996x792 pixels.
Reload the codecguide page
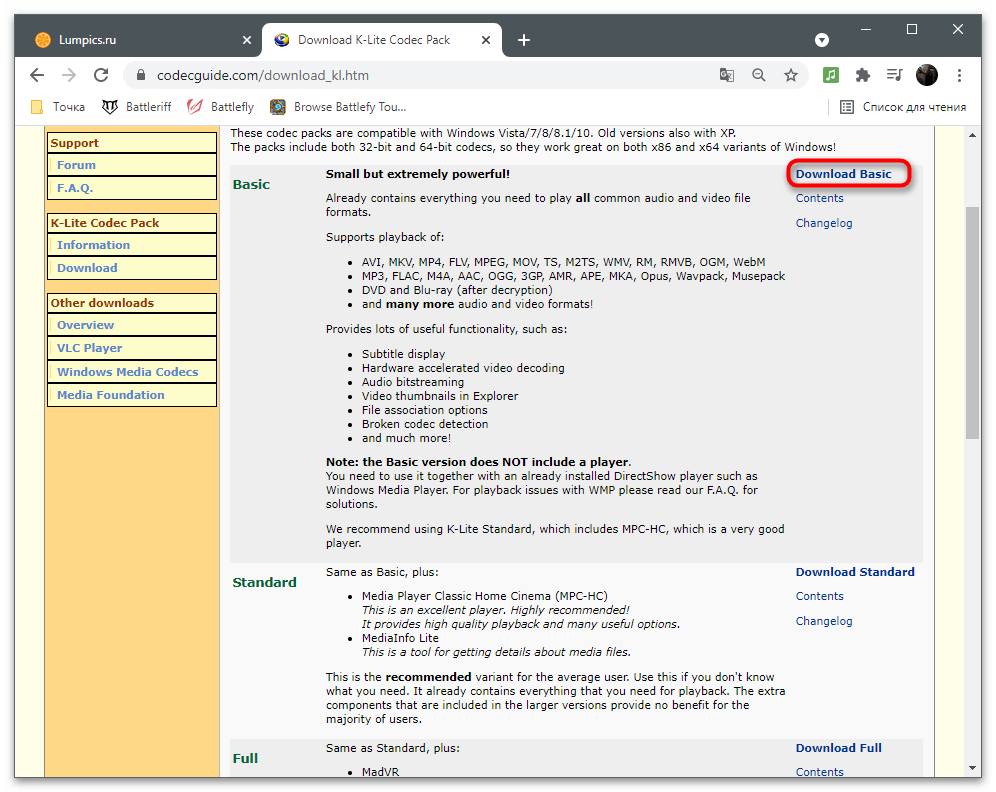point(101,76)
